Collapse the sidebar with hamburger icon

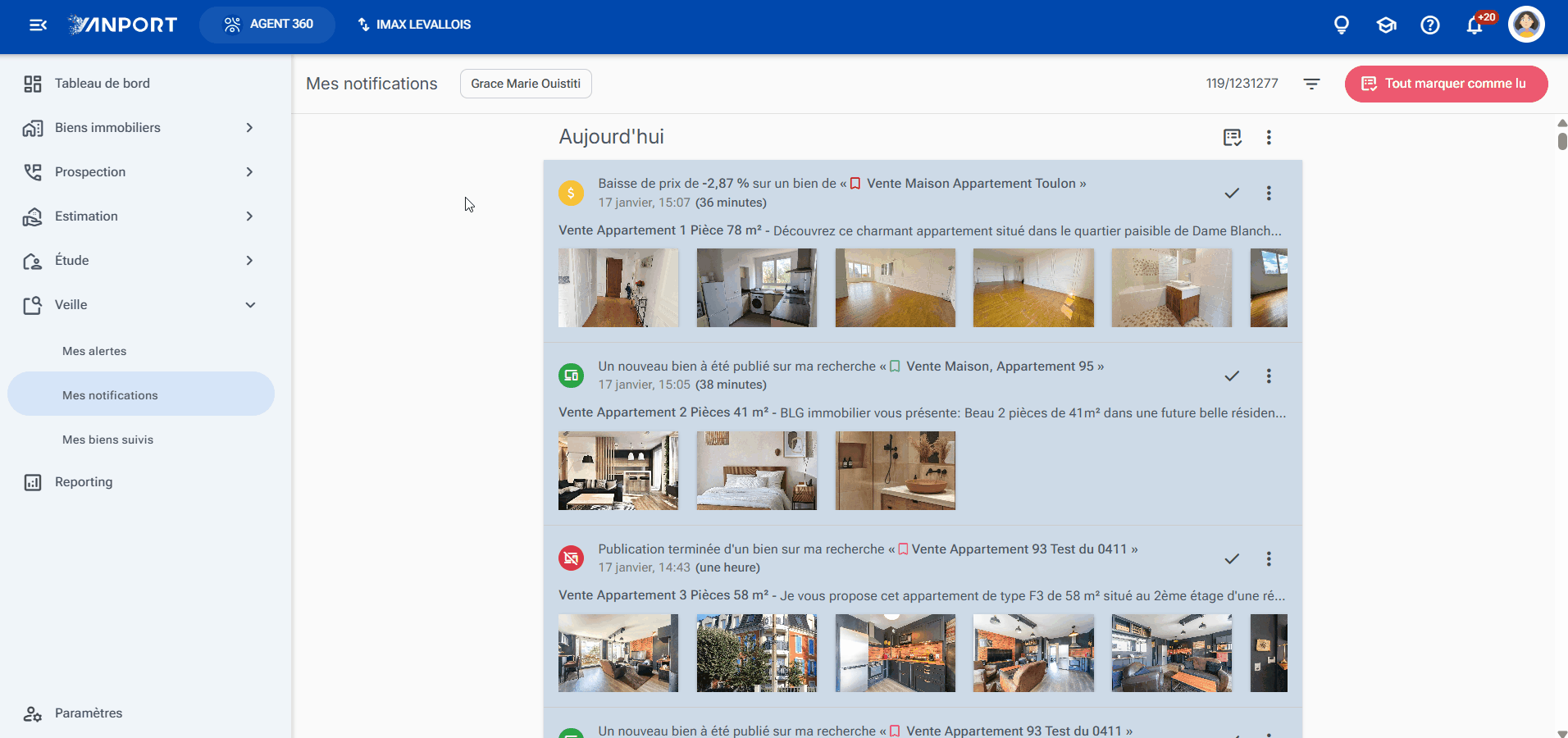pyautogui.click(x=38, y=25)
